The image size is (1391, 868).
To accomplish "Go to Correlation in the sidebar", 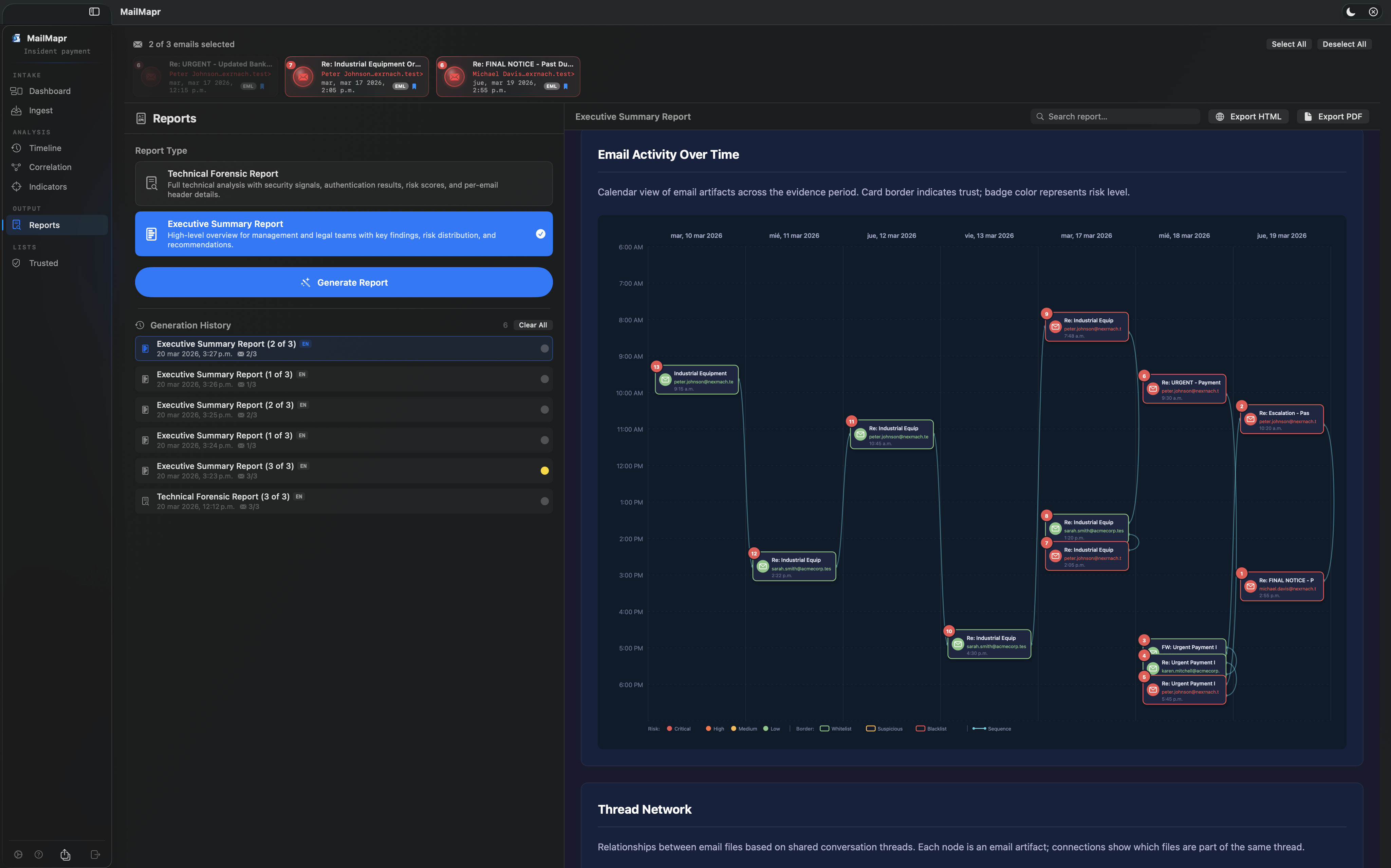I will point(50,167).
